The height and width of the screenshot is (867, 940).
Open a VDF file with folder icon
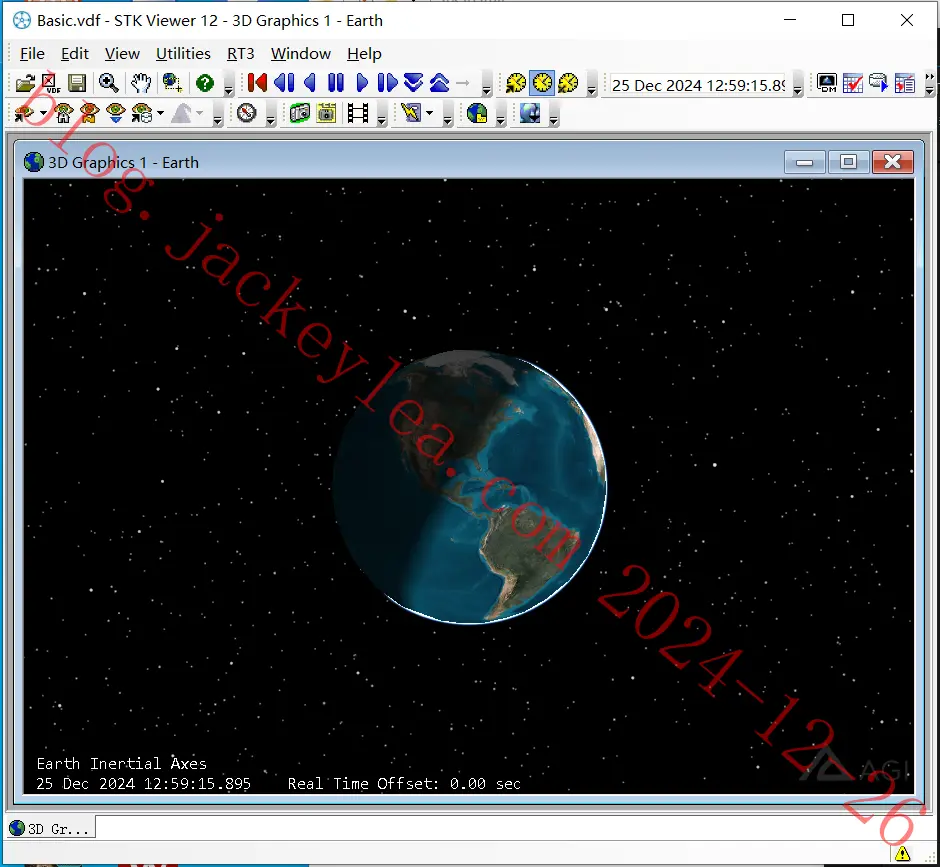tap(25, 83)
